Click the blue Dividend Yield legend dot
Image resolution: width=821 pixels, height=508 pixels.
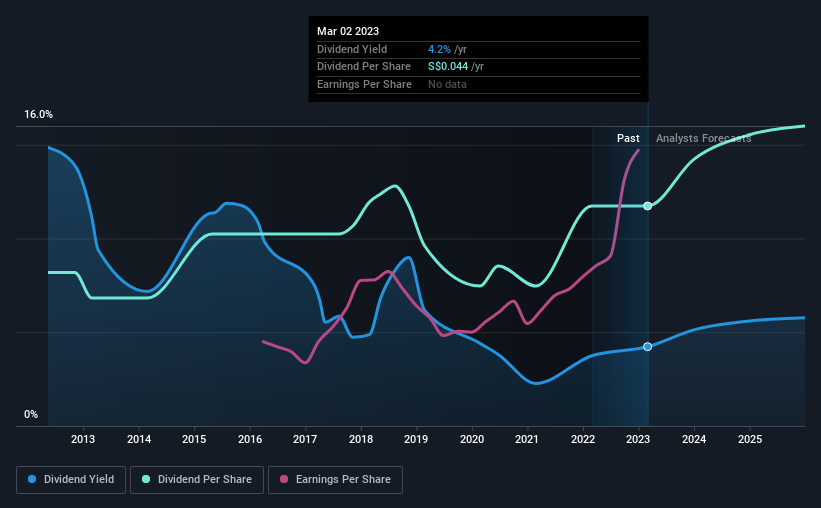32,479
